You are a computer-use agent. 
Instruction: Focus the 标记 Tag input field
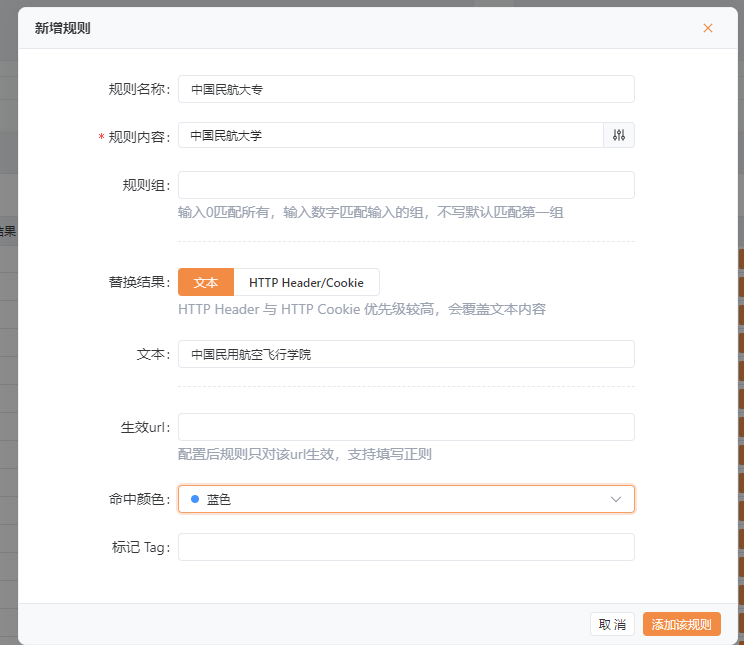(x=406, y=547)
